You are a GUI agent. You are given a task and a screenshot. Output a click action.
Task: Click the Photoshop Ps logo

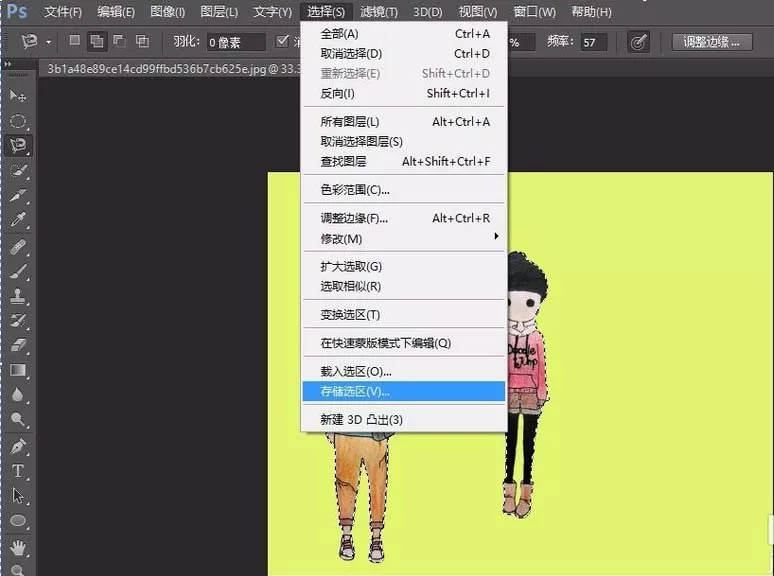17,11
